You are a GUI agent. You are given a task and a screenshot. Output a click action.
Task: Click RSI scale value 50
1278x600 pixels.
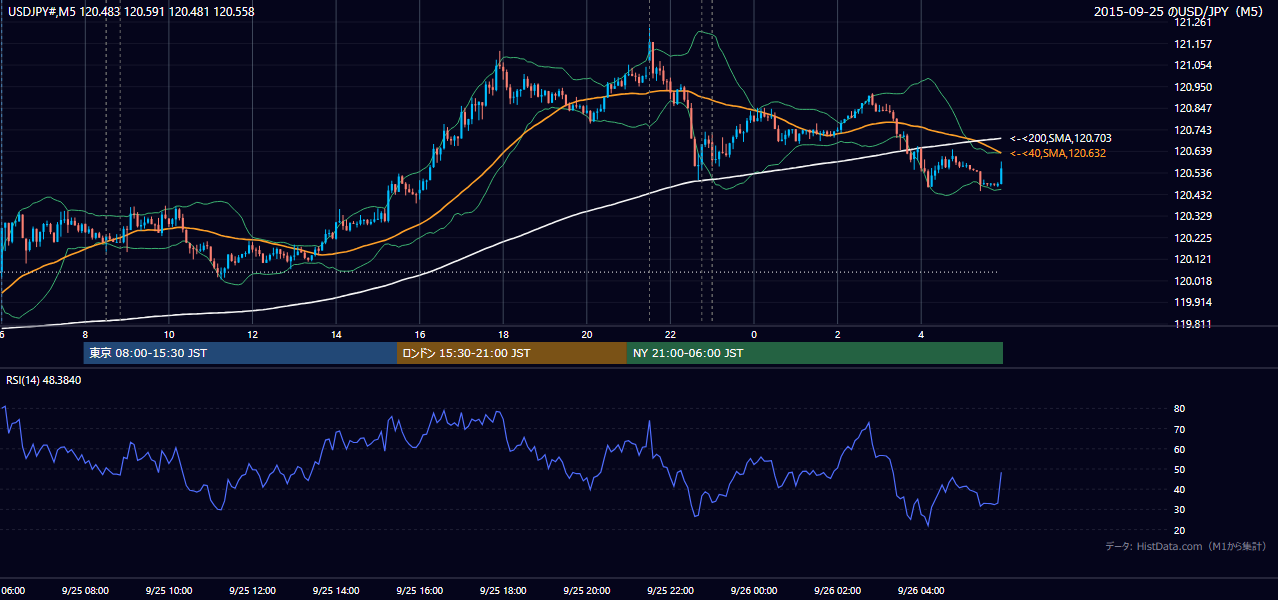pos(1180,469)
